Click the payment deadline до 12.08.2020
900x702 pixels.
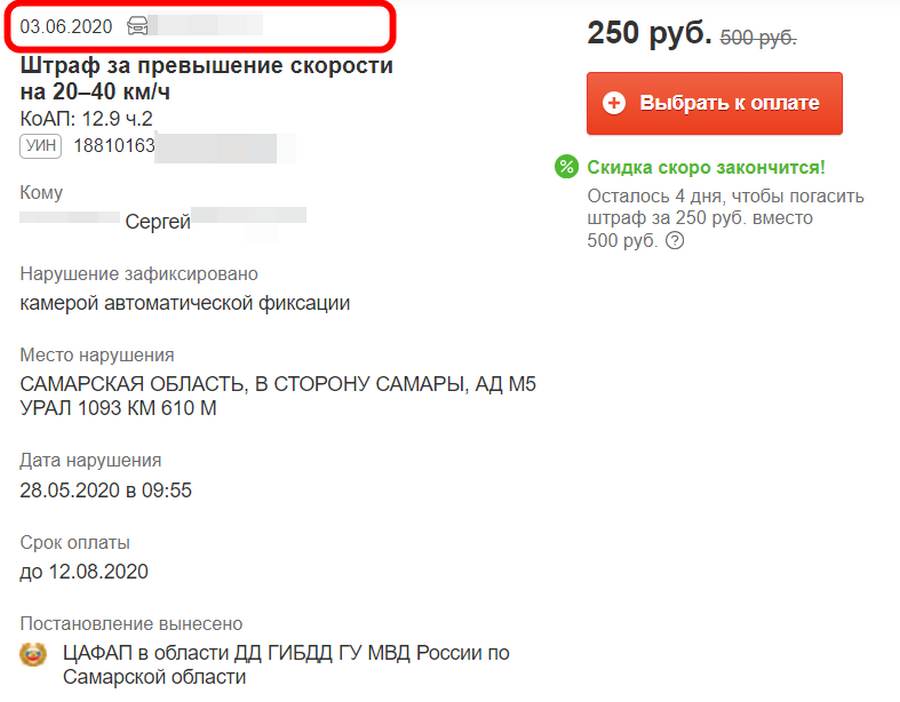[x=84, y=572]
